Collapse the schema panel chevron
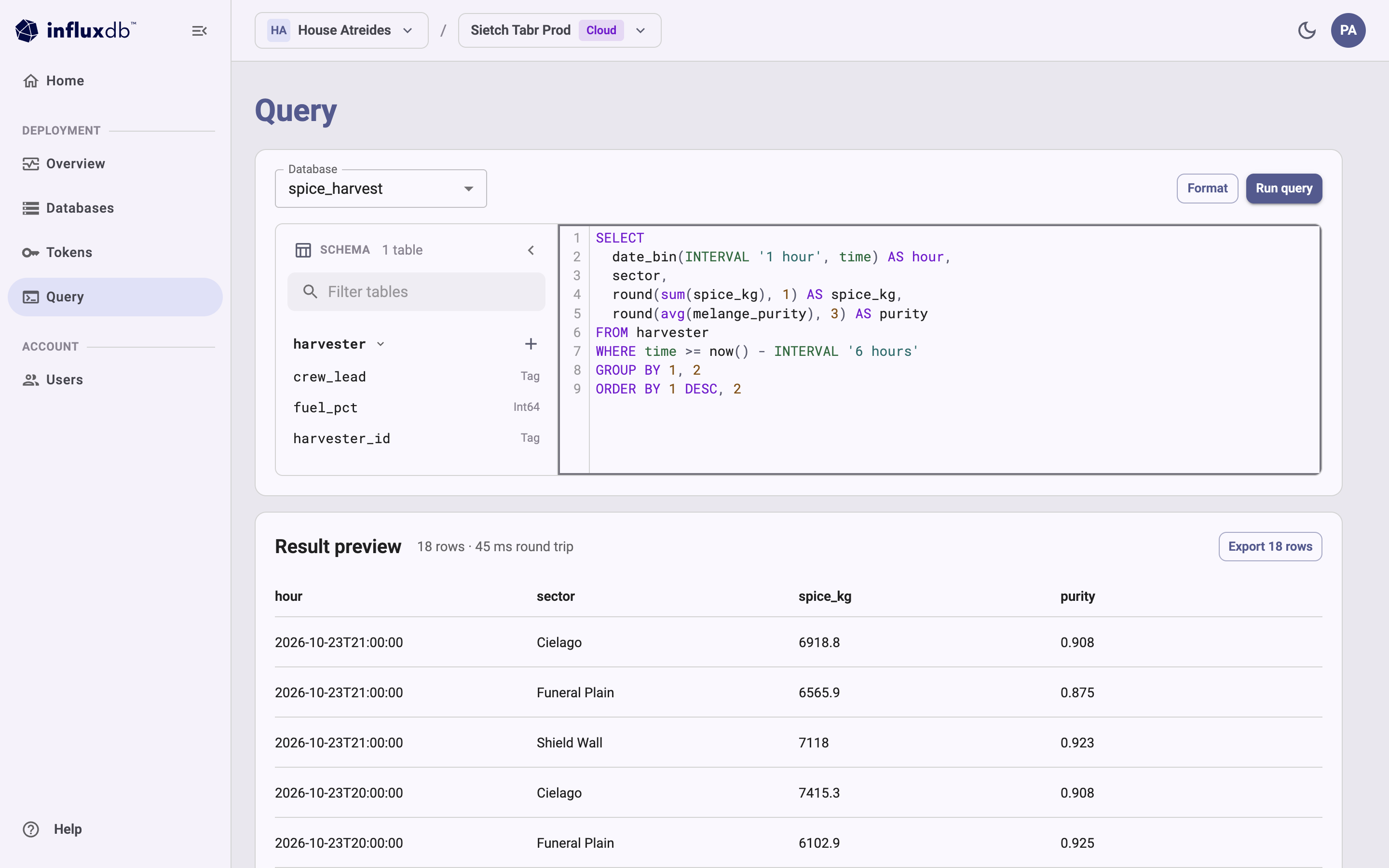The image size is (1389, 868). [531, 250]
